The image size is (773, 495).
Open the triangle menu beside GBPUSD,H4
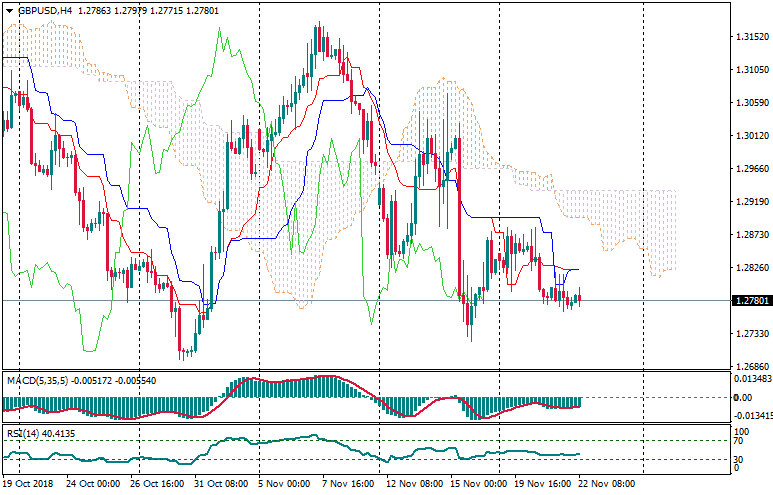tap(10, 11)
